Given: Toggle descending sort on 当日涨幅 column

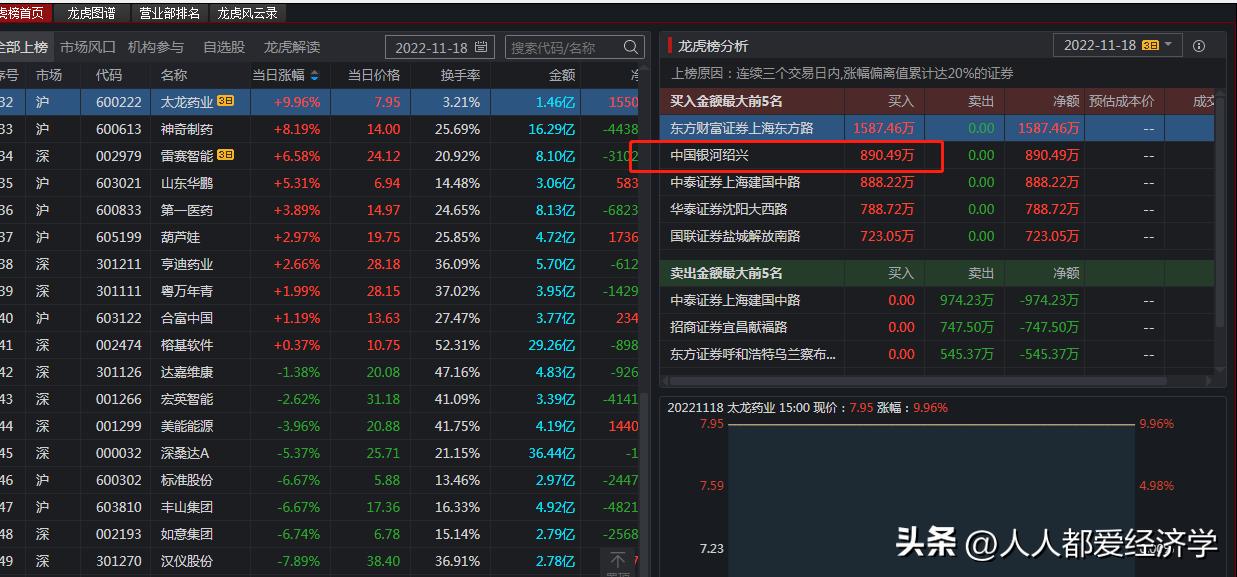Looking at the screenshot, I should pyautogui.click(x=313, y=79).
